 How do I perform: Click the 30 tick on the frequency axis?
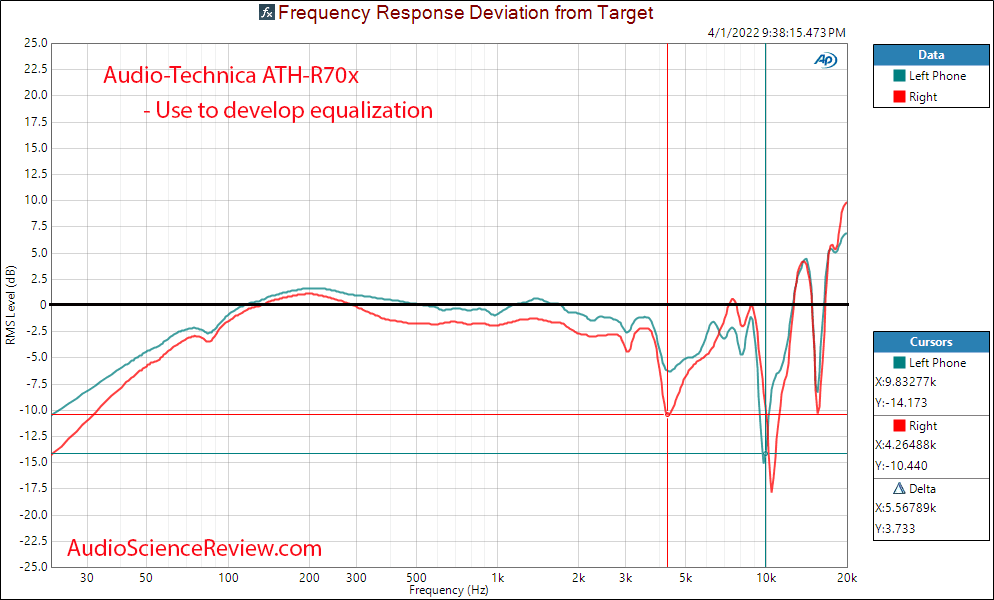87,578
